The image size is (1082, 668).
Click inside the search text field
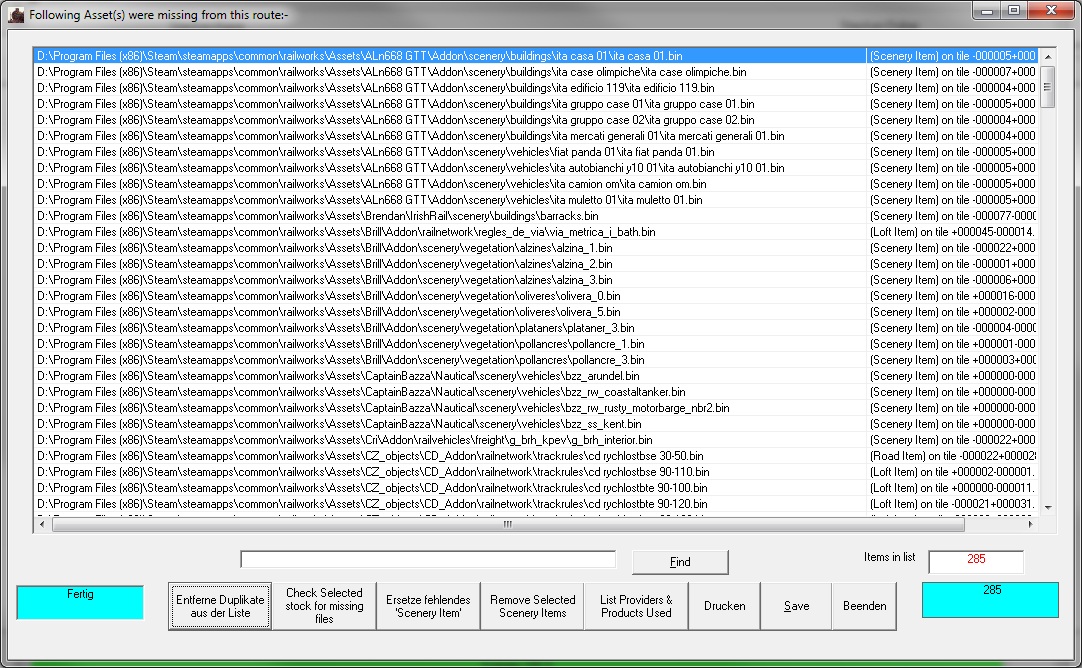[x=427, y=558]
